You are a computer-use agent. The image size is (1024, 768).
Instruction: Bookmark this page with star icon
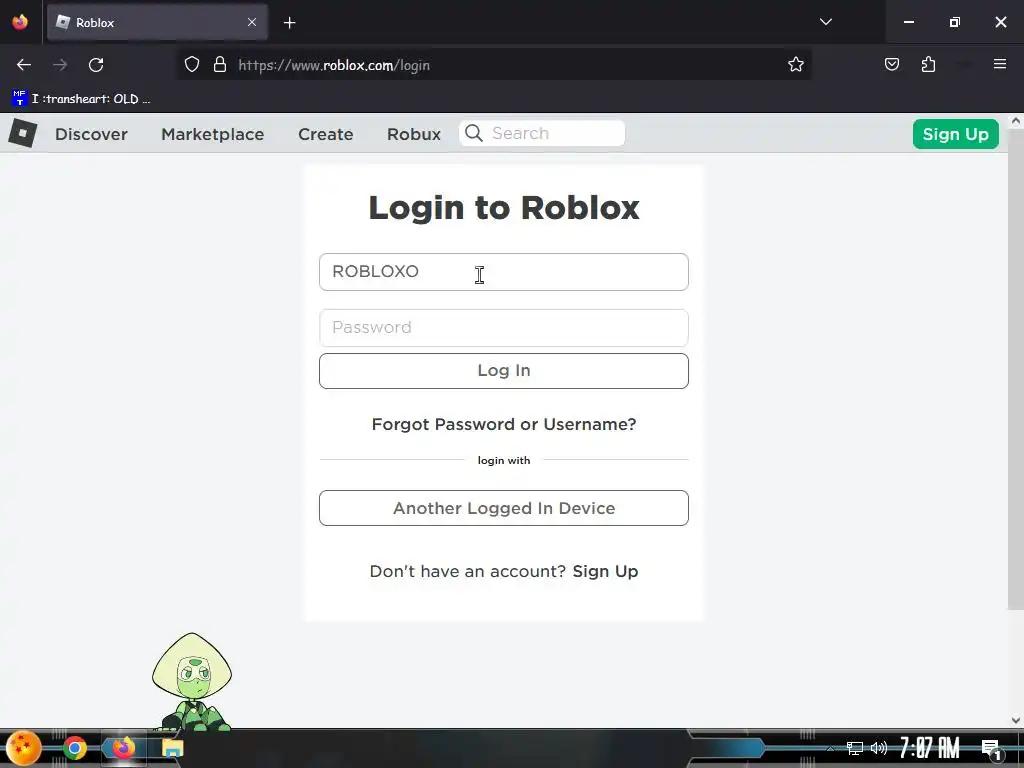tap(795, 65)
